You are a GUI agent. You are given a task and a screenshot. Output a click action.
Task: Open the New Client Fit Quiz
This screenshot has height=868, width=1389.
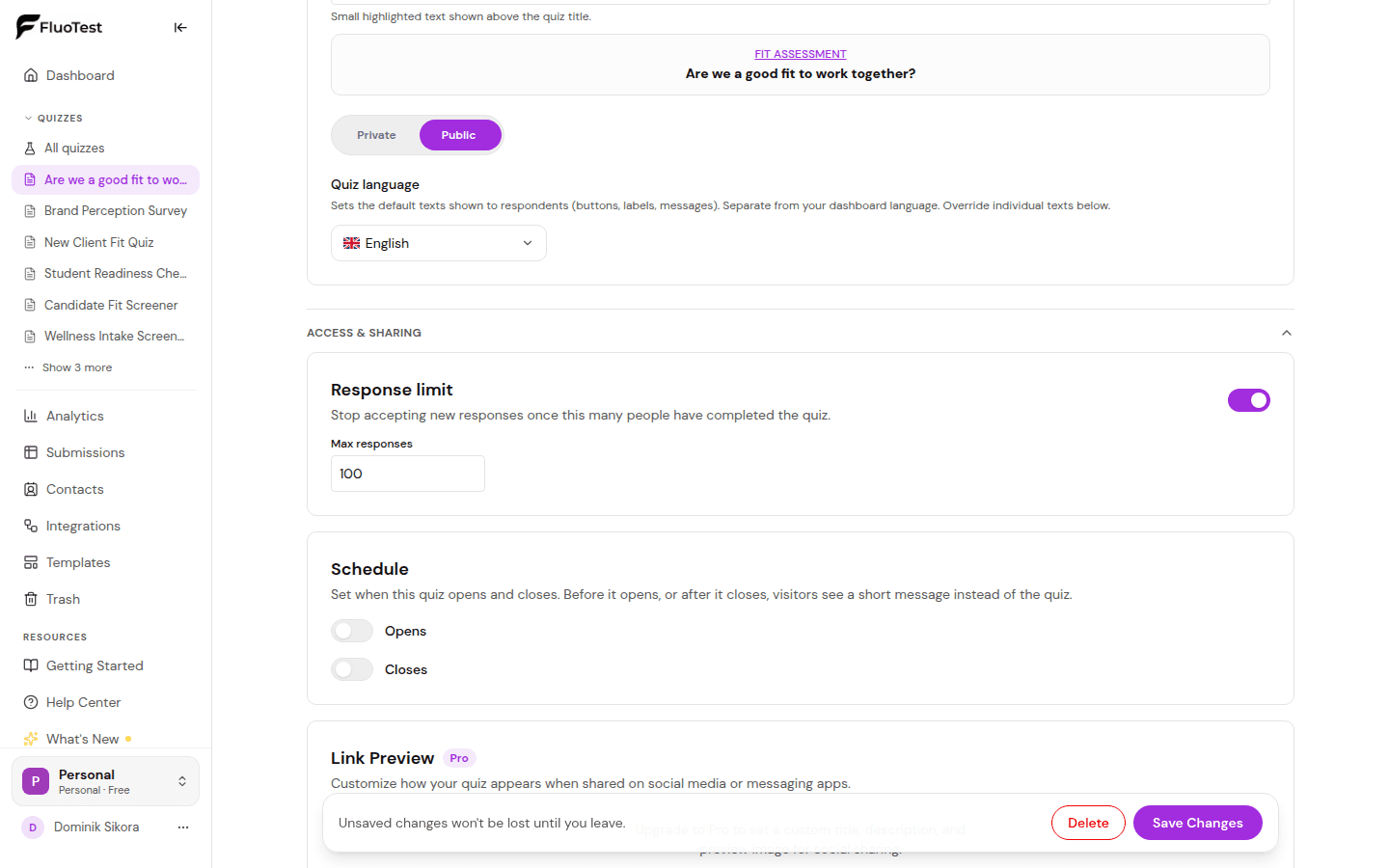pos(105,242)
